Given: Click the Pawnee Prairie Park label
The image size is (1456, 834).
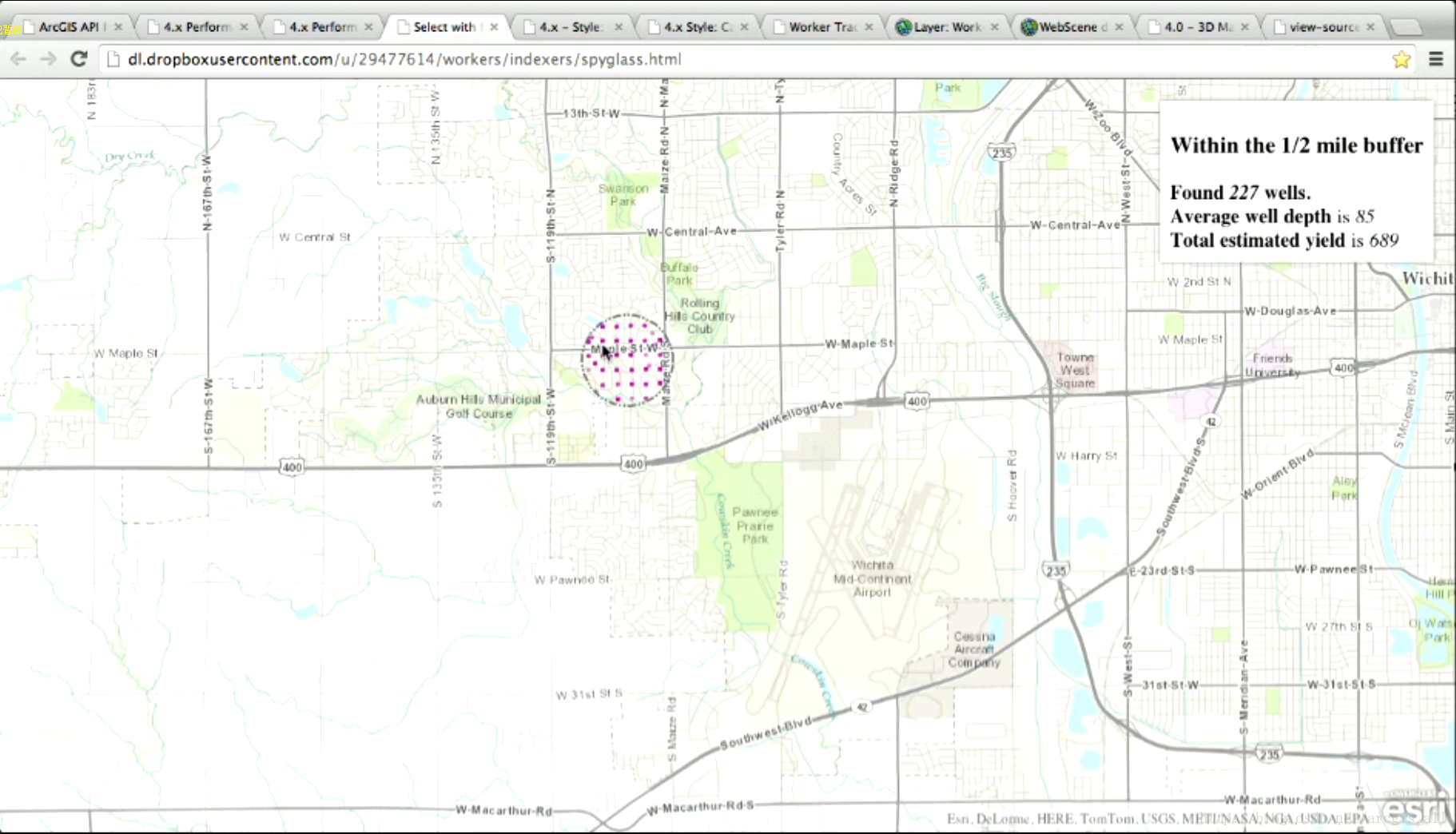Looking at the screenshot, I should tap(754, 525).
